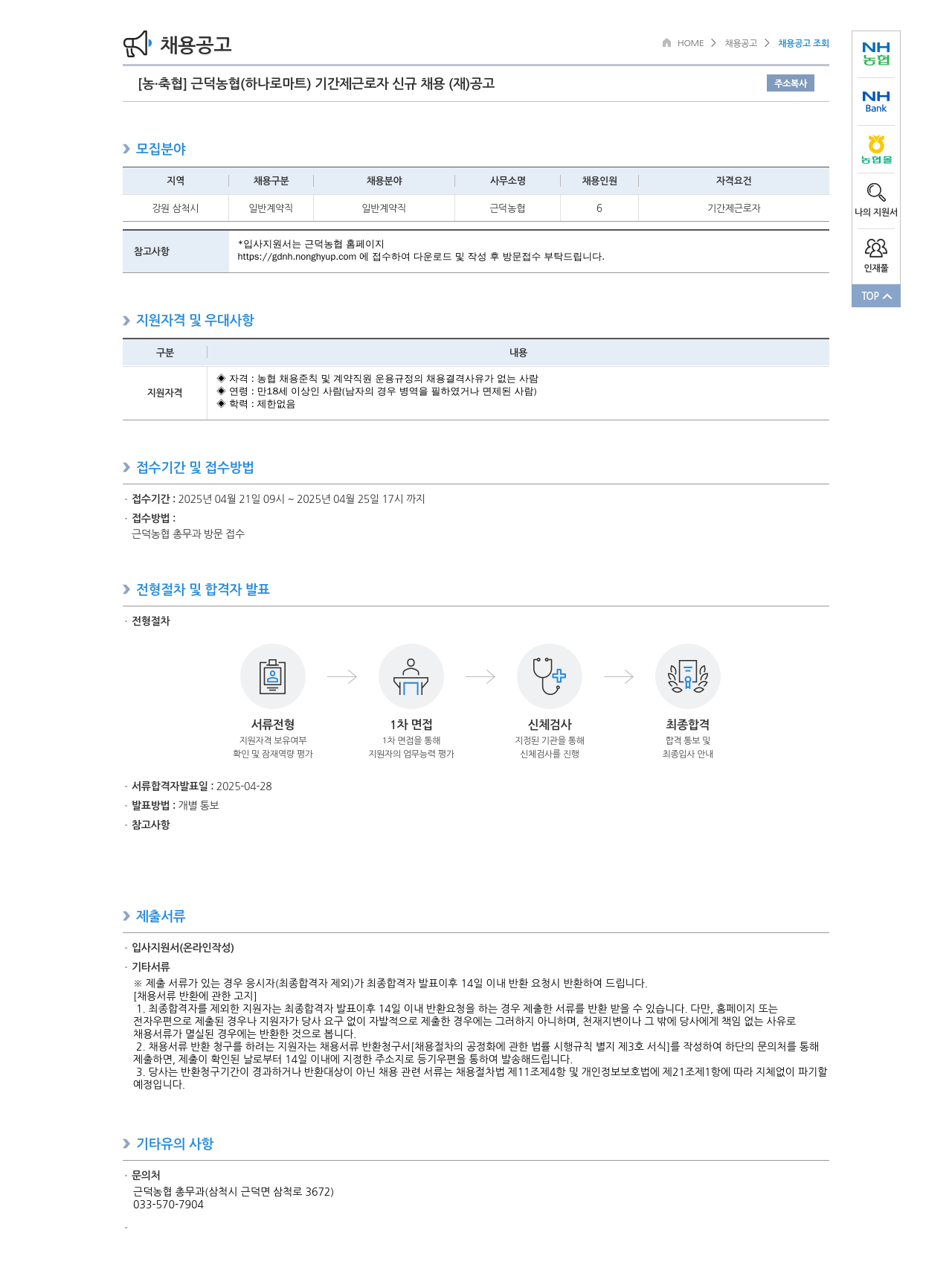Click the chevron icon beside 모집분야 heading
The width and height of the screenshot is (952, 1285).
126,149
